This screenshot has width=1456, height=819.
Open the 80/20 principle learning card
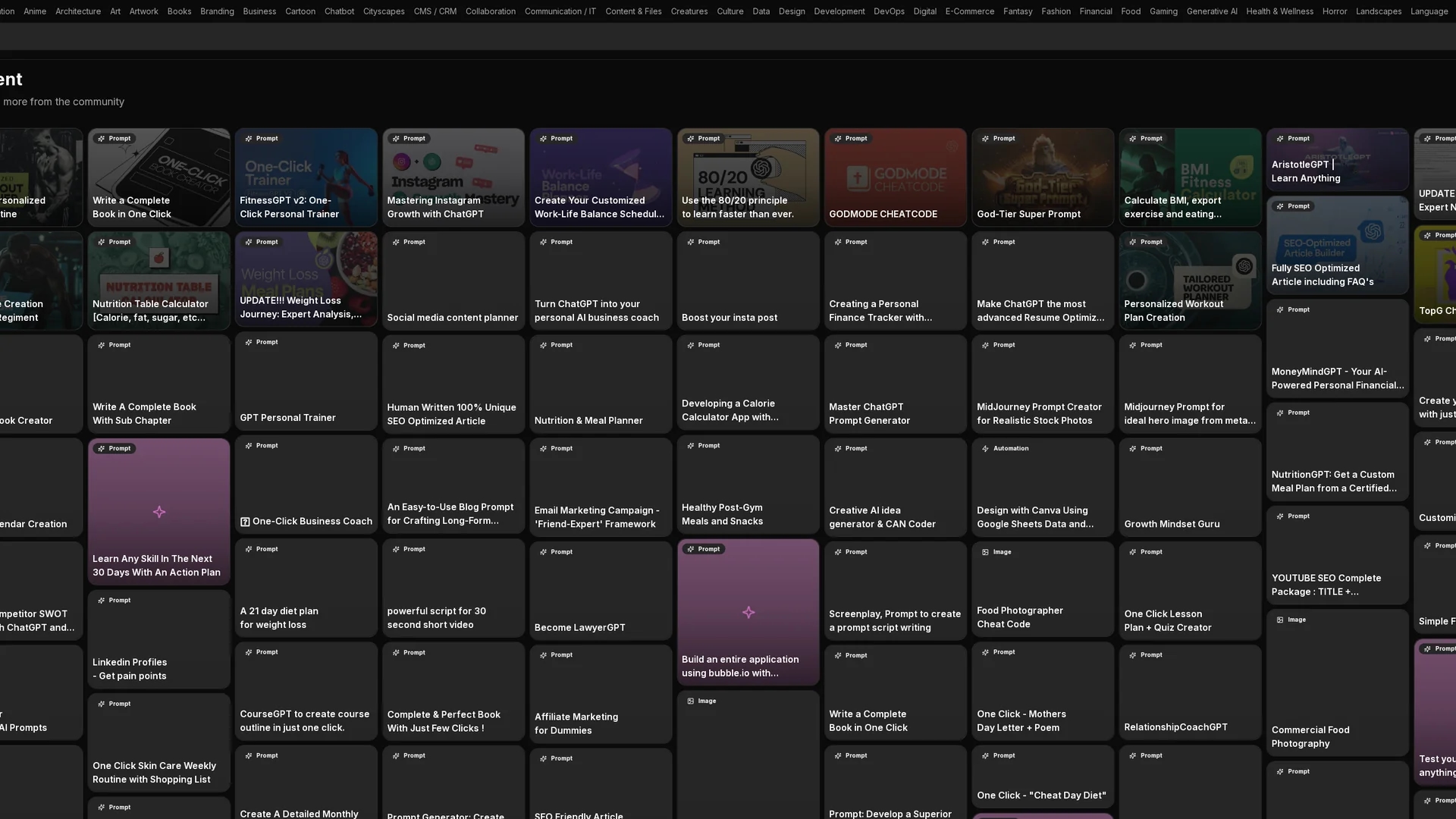(748, 177)
